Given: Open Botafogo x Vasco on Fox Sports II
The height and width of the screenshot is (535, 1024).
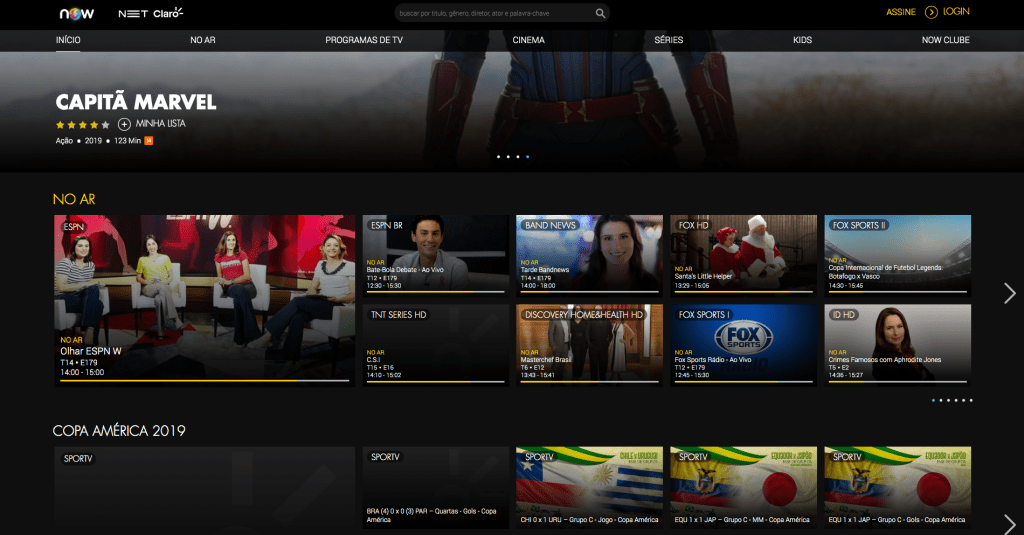Looking at the screenshot, I should pyautogui.click(x=897, y=255).
